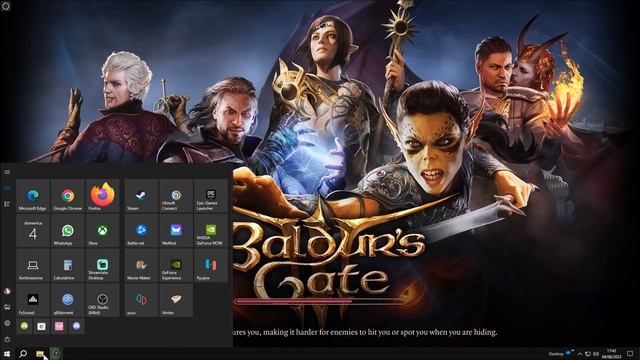The height and width of the screenshot is (360, 640).
Task: Launch Epic Games Launcher tile
Action: tap(211, 196)
